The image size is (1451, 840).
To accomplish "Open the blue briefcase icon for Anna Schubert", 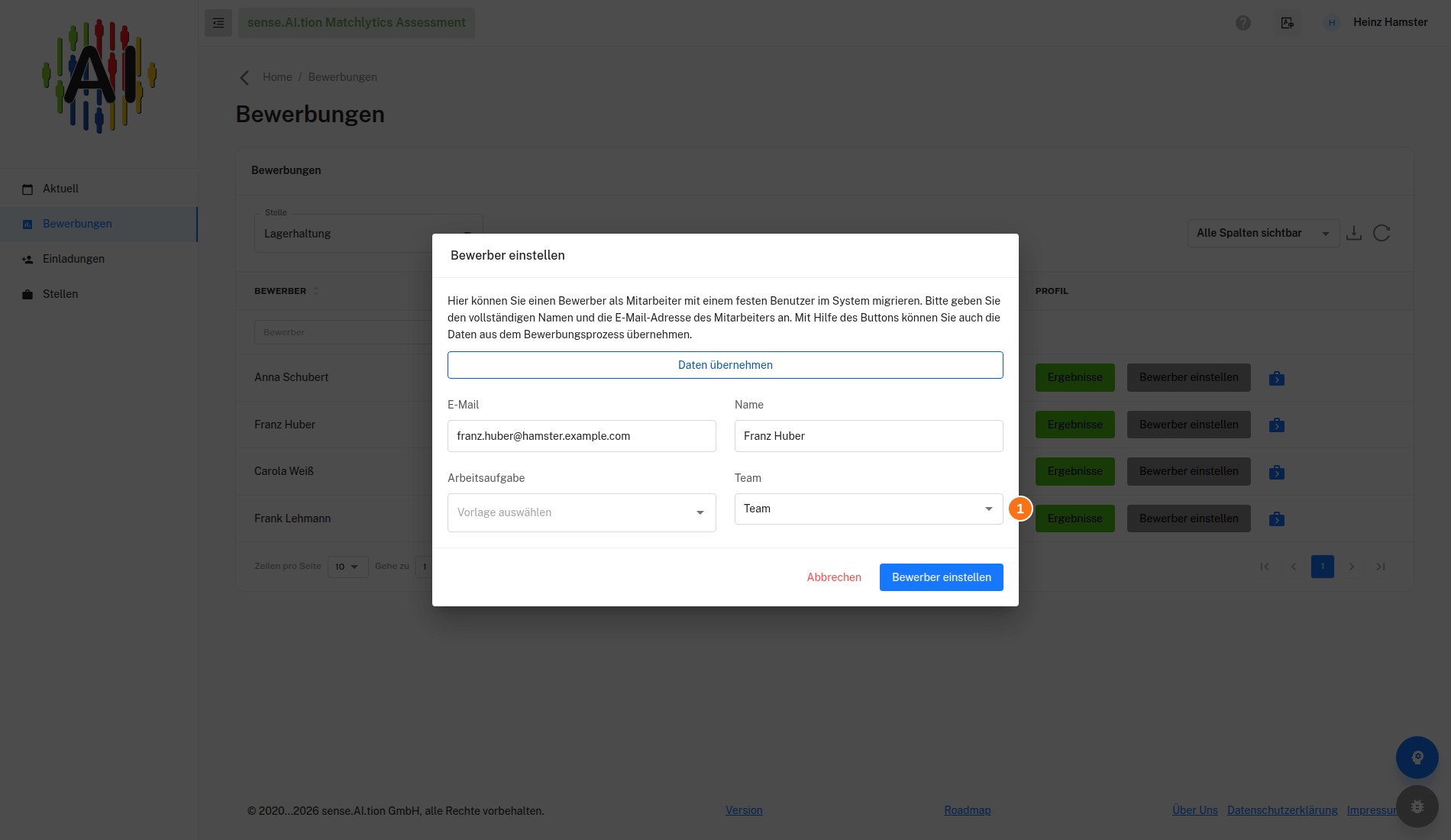I will 1277,378.
